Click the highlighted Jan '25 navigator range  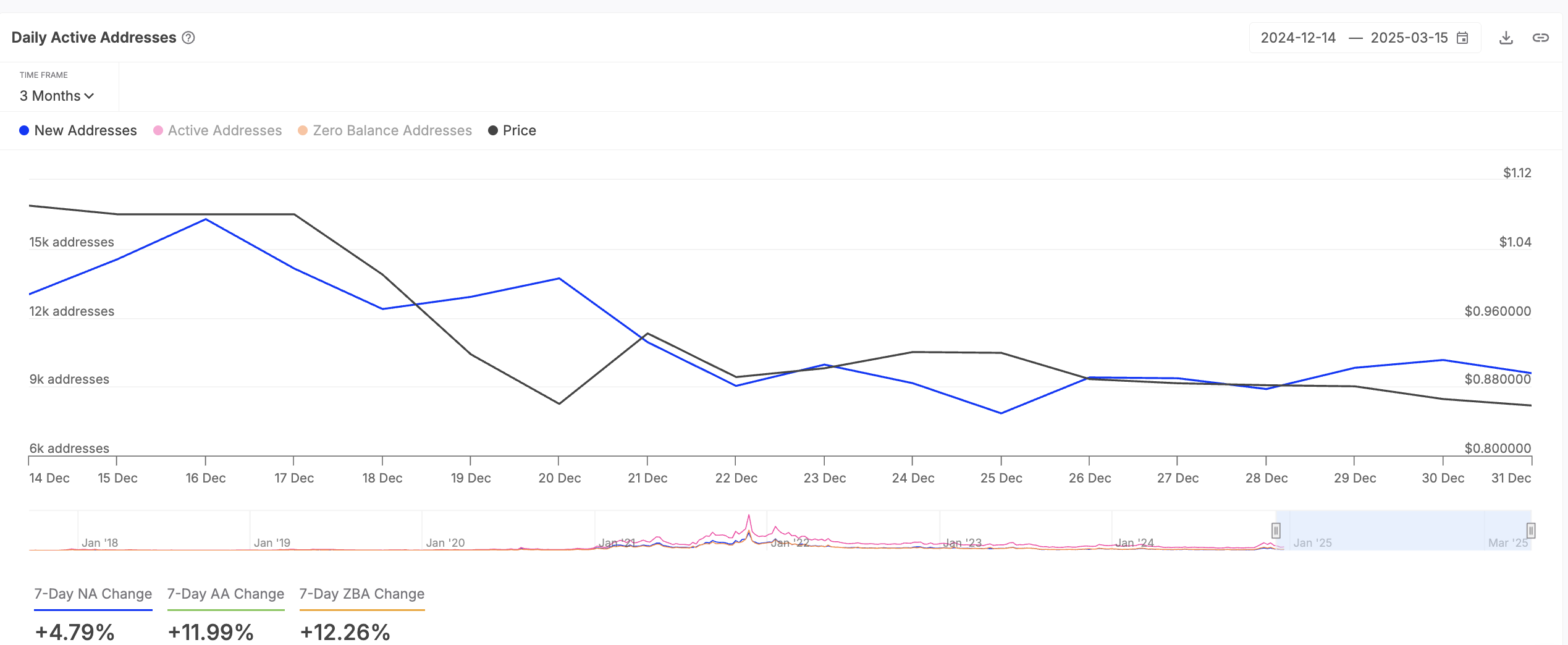point(1404,530)
